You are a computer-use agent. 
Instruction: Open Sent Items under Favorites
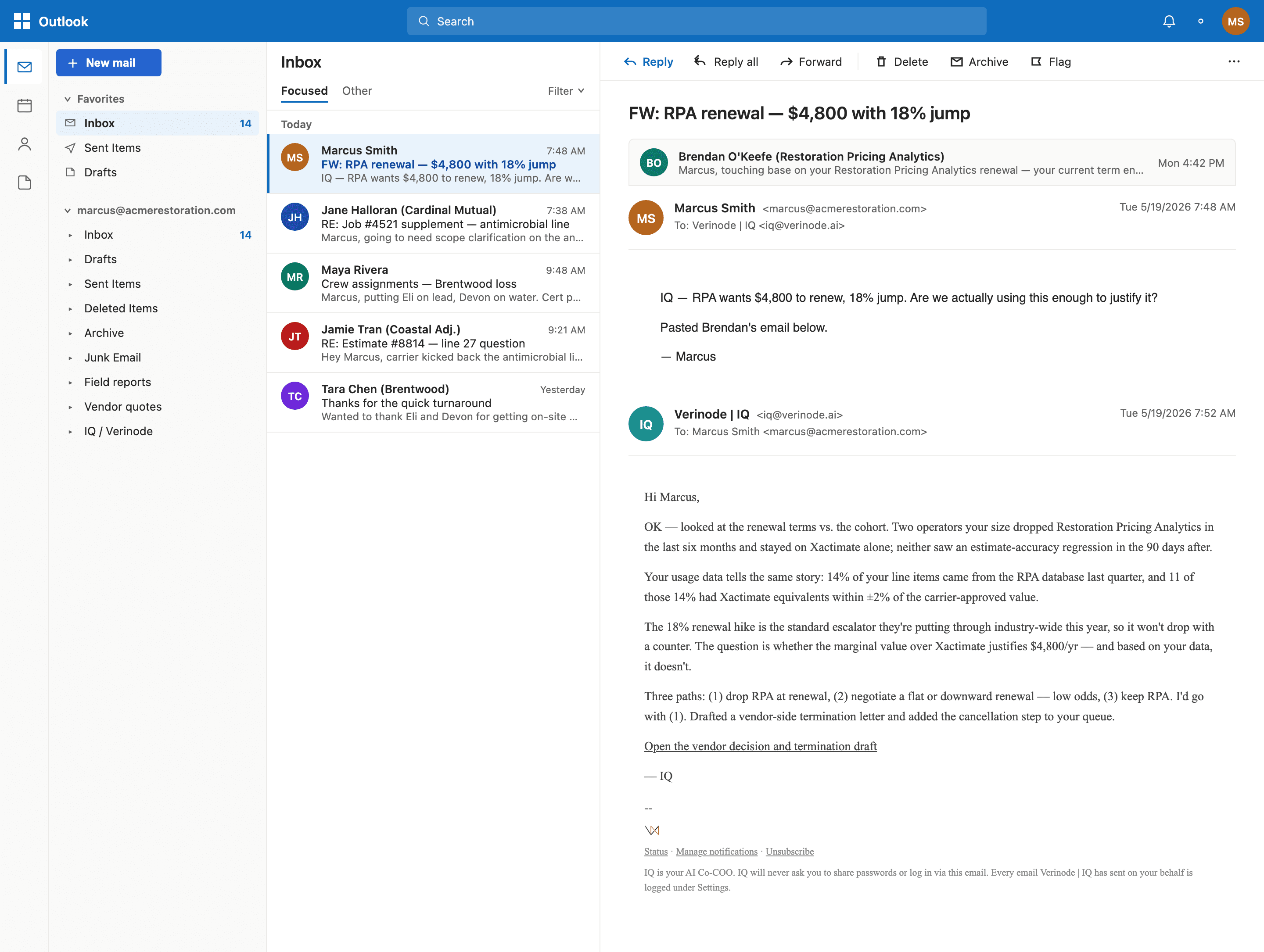coord(157,148)
